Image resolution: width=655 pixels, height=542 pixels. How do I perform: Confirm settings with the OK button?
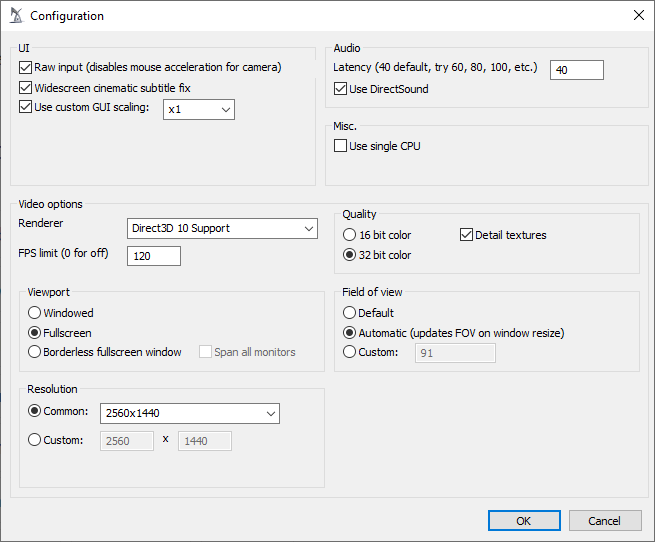tap(524, 521)
